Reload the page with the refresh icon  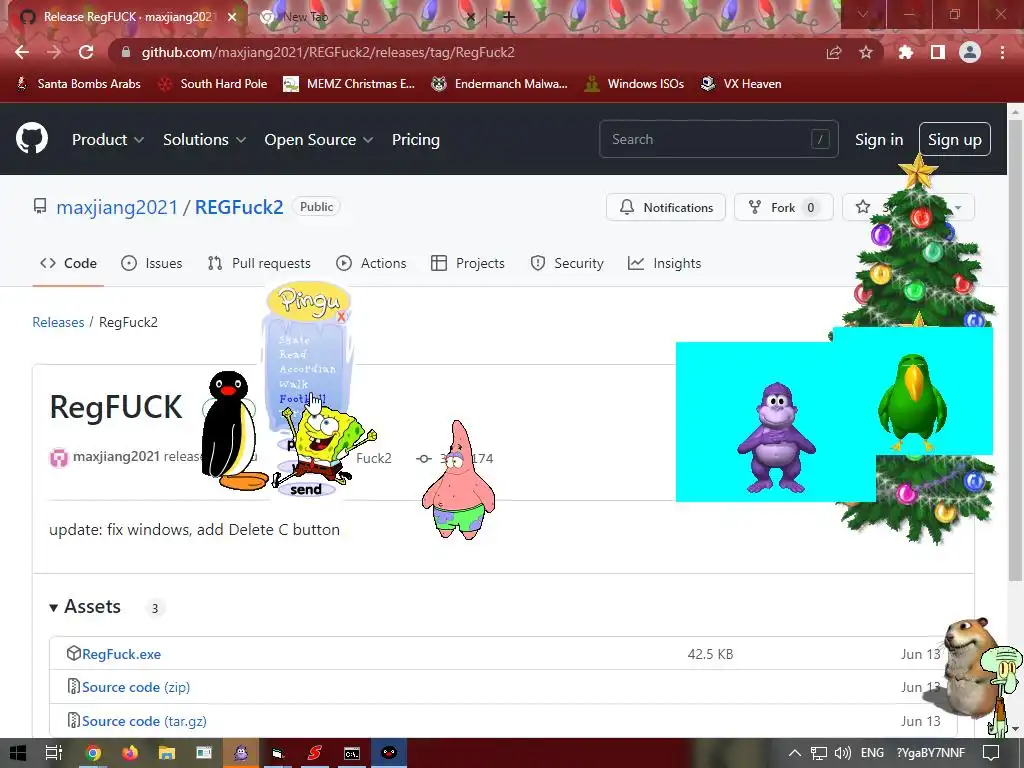[x=86, y=52]
